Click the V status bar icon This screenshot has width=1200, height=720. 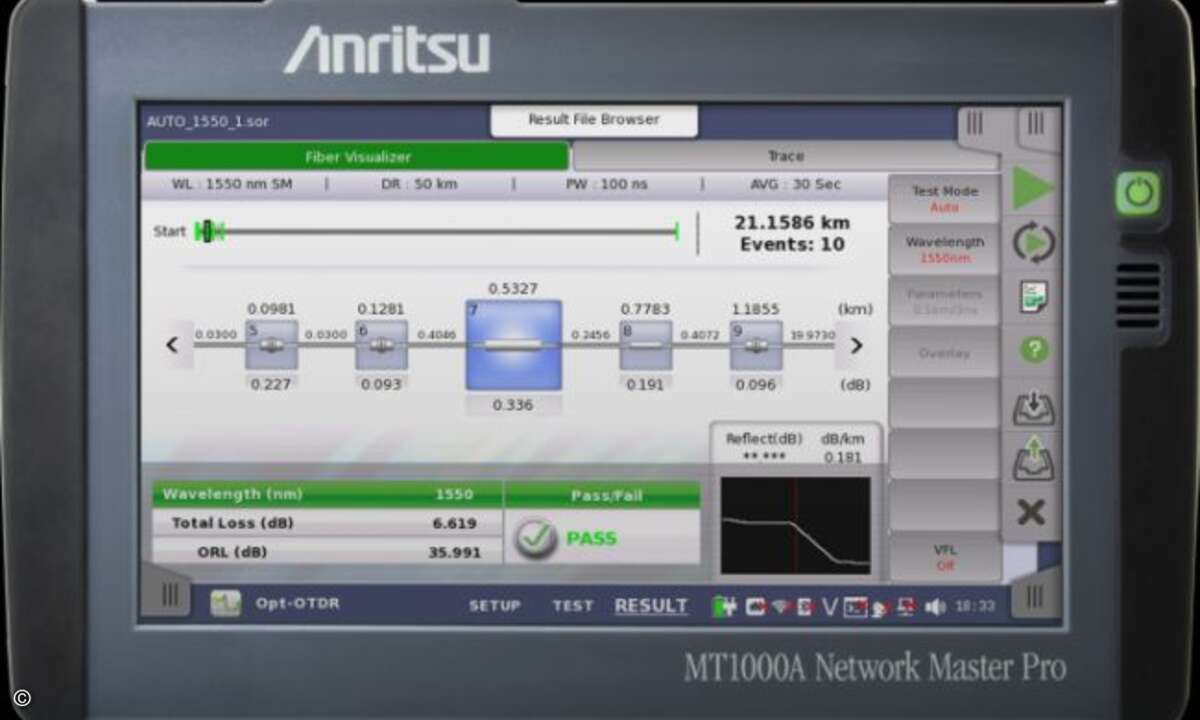[x=829, y=606]
